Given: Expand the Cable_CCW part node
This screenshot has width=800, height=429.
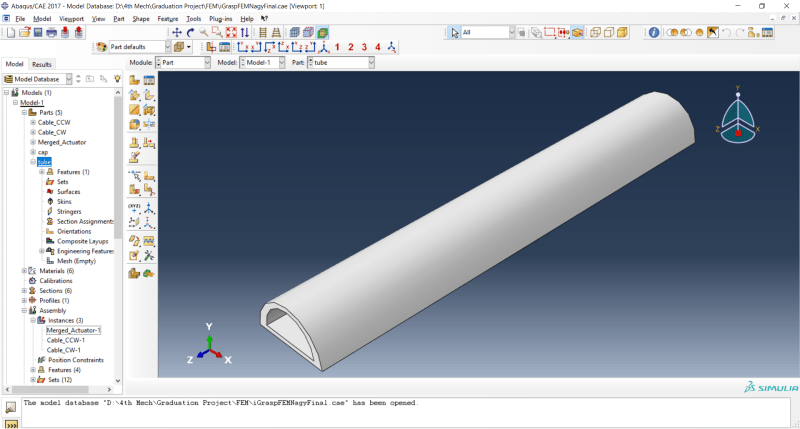Looking at the screenshot, I should tap(33, 122).
